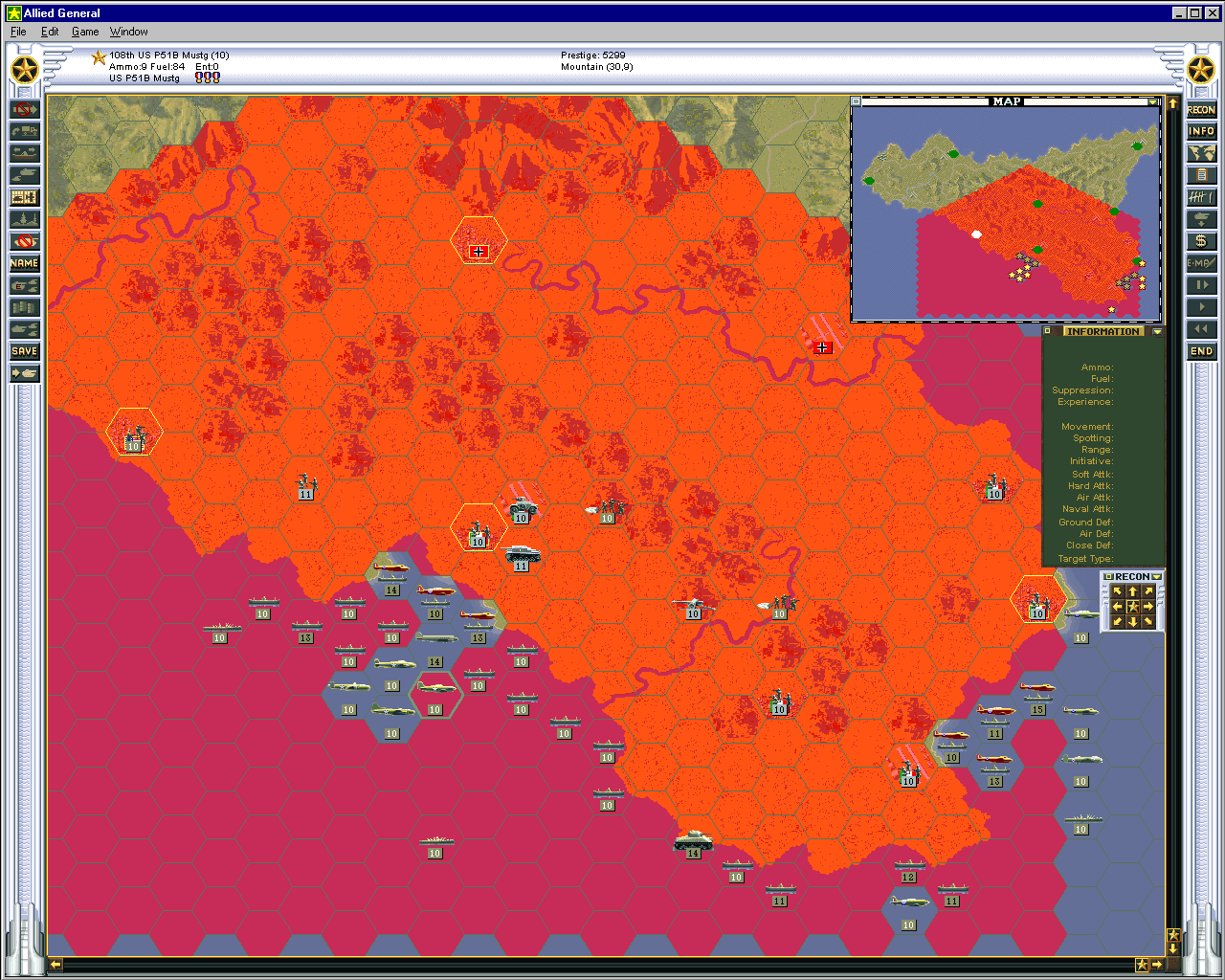
Task: Click the small square on MAP panel header
Action: pyautogui.click(x=856, y=101)
